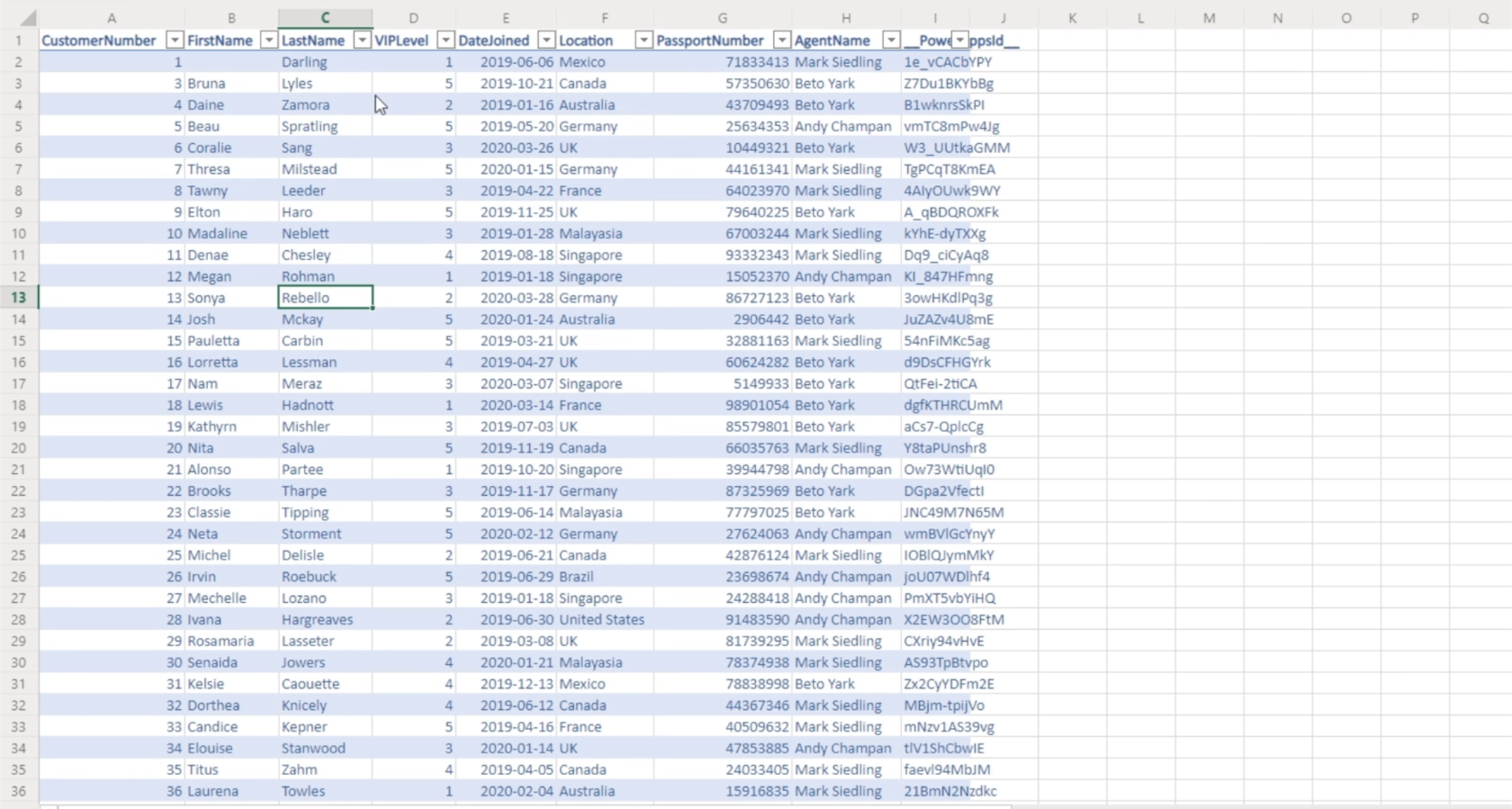Image resolution: width=1512 pixels, height=809 pixels.
Task: Open the FirstName filter dropdown
Action: pos(268,40)
